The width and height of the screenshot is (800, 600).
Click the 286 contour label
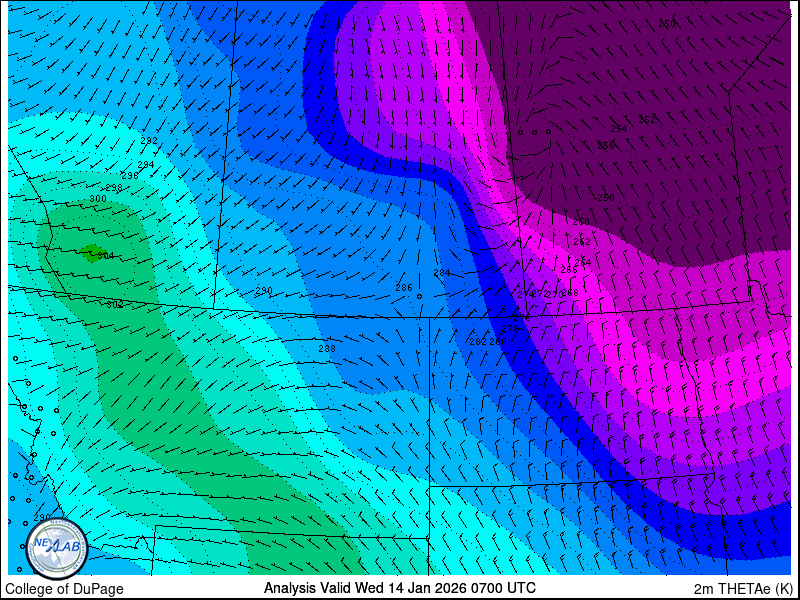point(404,288)
